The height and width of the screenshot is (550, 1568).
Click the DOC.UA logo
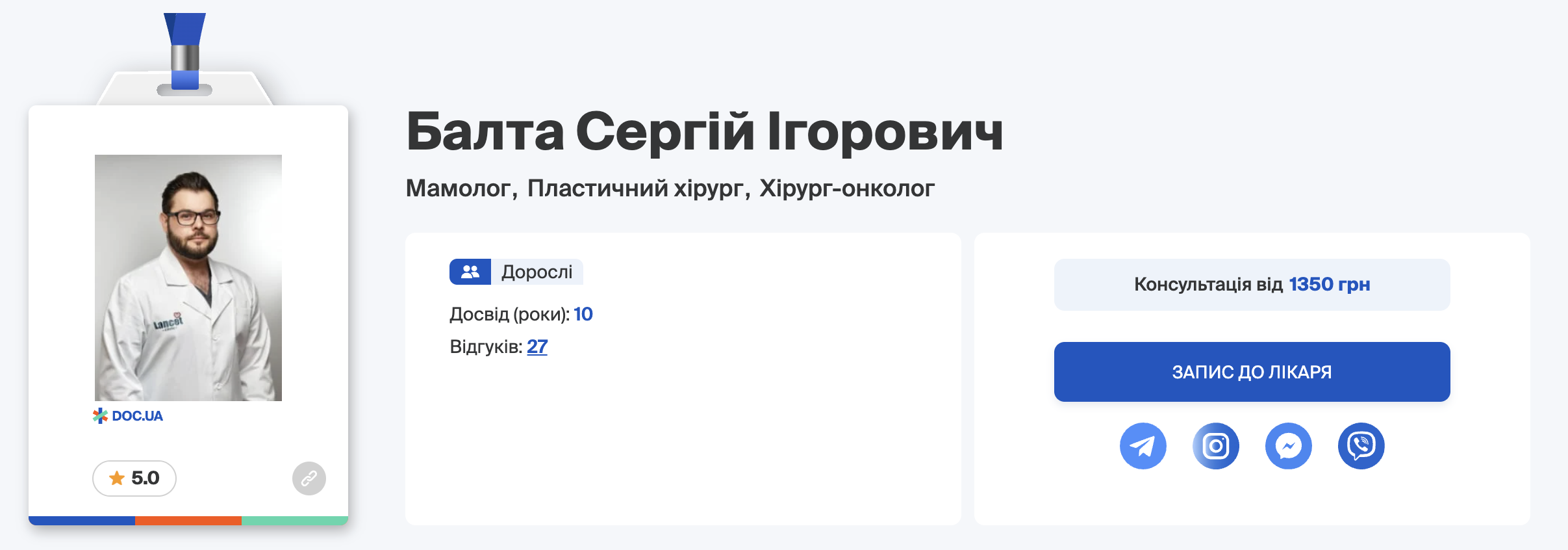point(128,416)
